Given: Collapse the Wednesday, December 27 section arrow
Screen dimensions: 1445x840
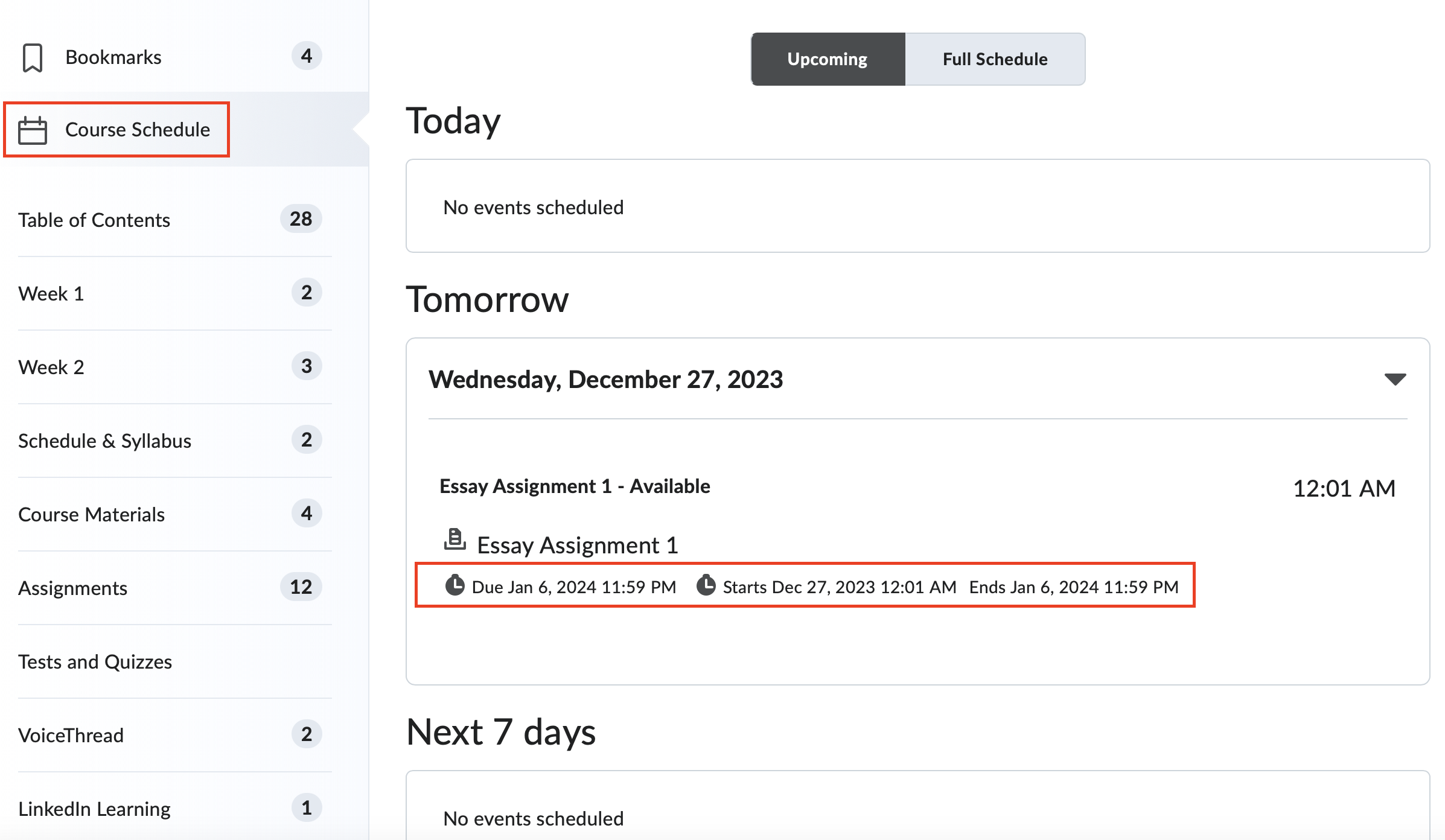Looking at the screenshot, I should pos(1395,380).
